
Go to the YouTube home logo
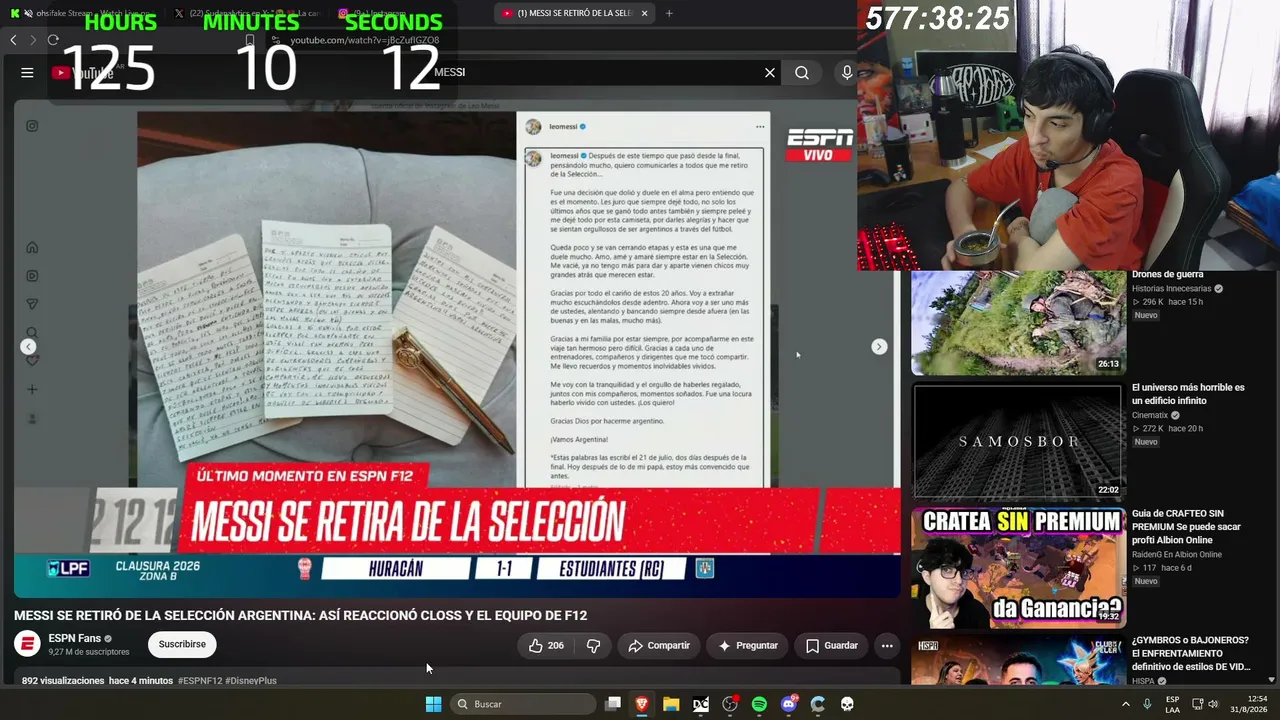pos(82,72)
